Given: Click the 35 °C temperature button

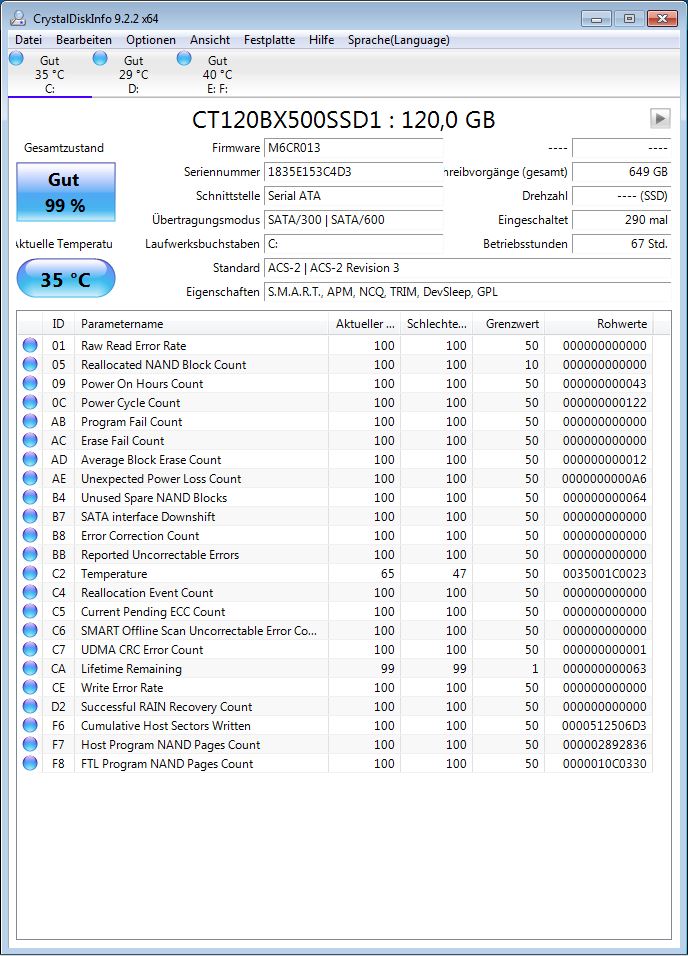Looking at the screenshot, I should (66, 279).
